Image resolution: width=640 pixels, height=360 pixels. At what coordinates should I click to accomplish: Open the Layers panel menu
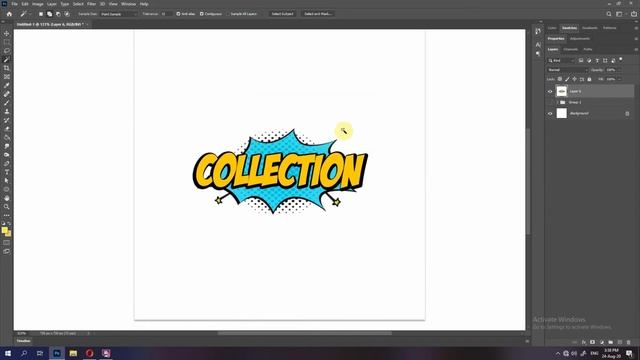[636, 49]
